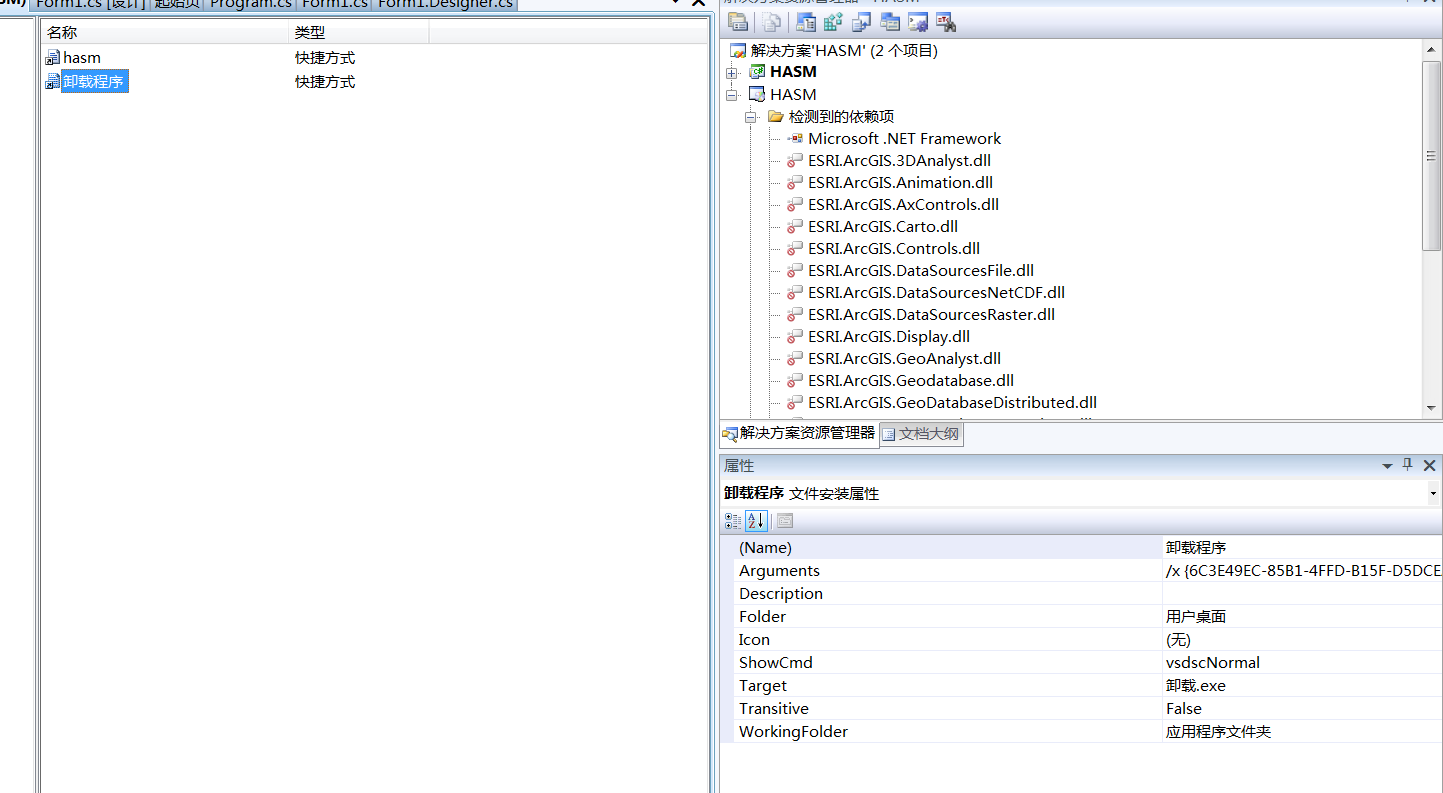Viewport: 1443px width, 793px height.
Task: Select ESRI.ArcGIS.AxControls.dll in the tree
Action: 903,205
